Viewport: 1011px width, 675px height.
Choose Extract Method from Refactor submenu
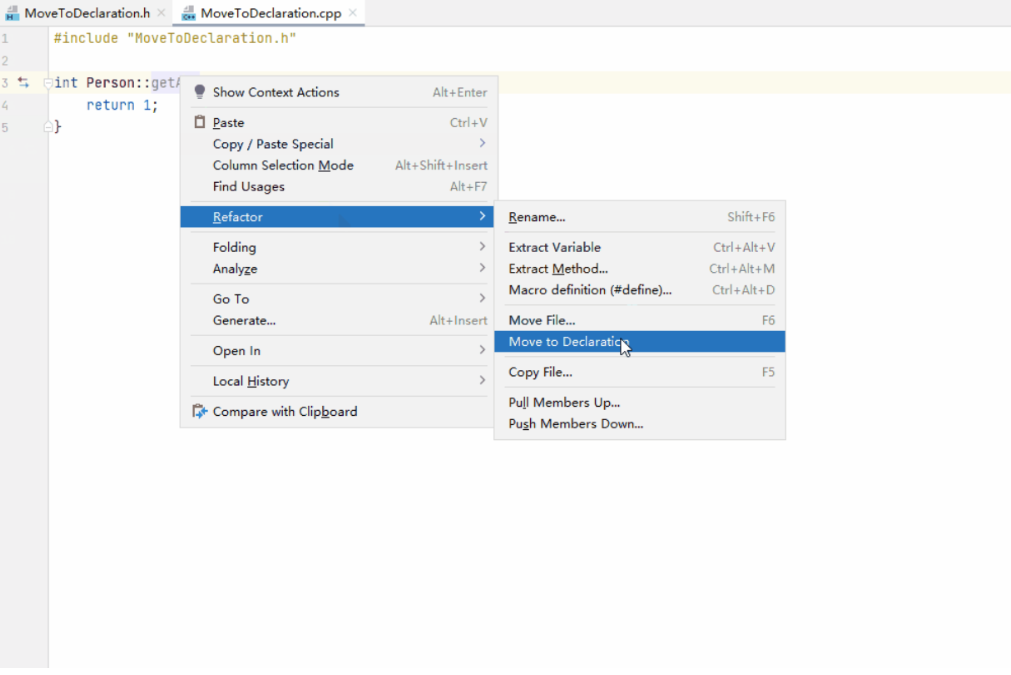pyautogui.click(x=558, y=269)
